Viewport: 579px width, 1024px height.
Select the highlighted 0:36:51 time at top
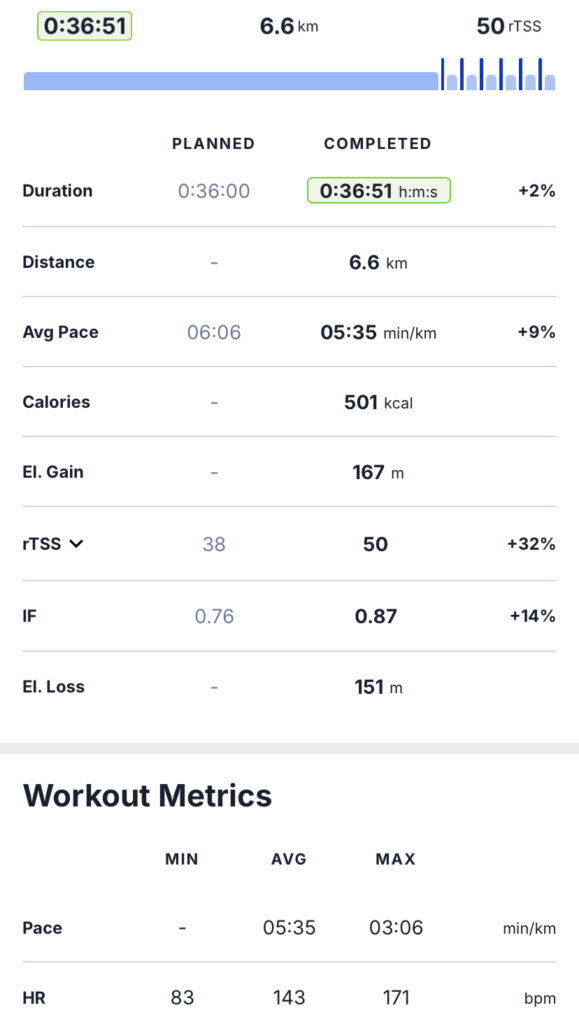pyautogui.click(x=85, y=26)
